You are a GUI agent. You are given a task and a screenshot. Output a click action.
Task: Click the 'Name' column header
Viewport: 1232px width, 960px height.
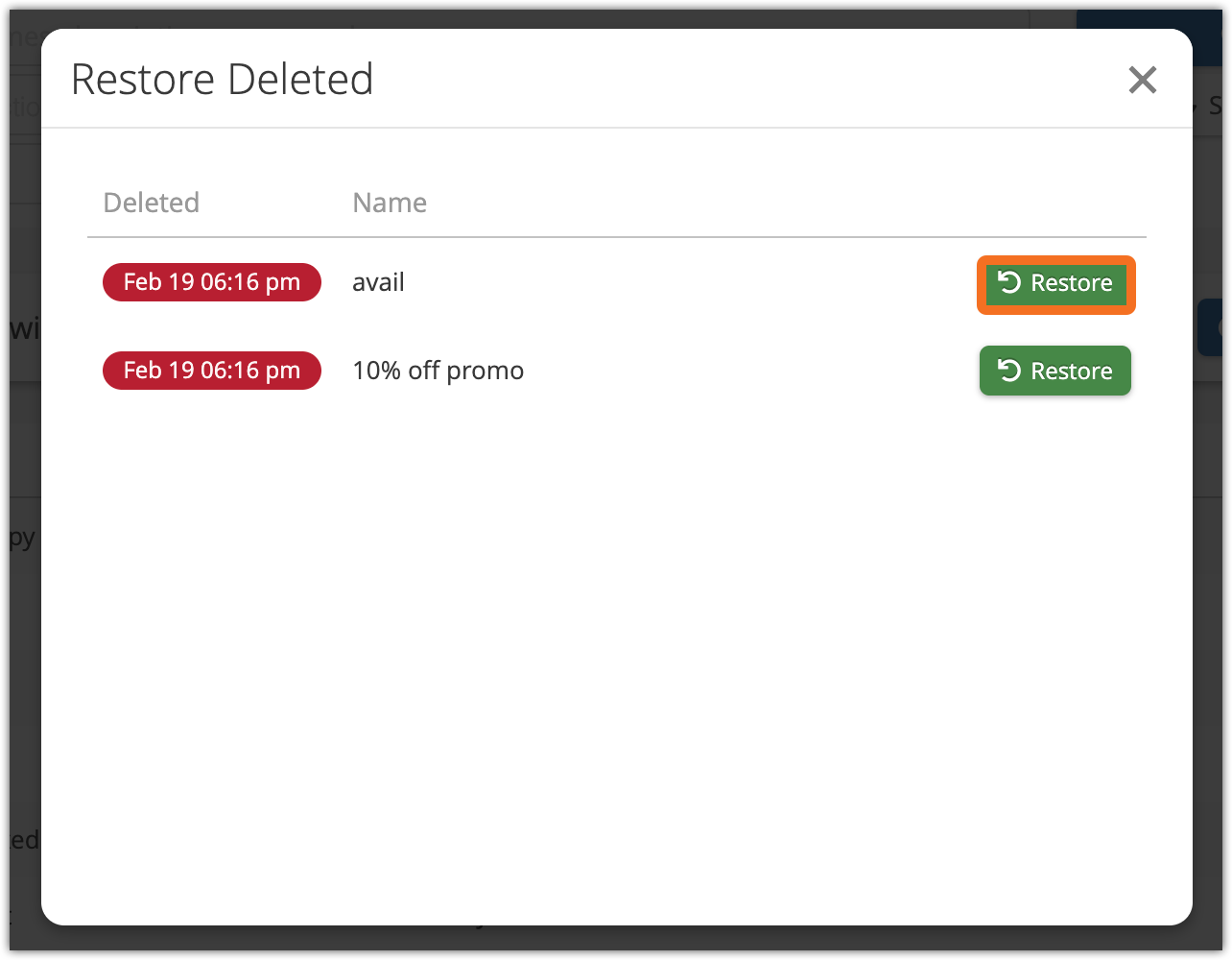389,203
